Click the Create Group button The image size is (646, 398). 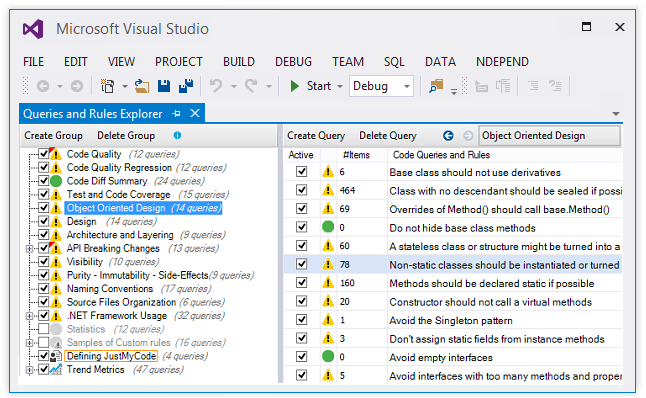[53, 136]
